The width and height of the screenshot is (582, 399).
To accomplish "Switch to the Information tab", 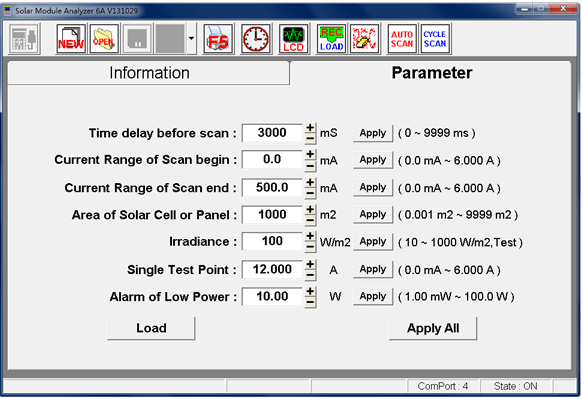I will (149, 73).
